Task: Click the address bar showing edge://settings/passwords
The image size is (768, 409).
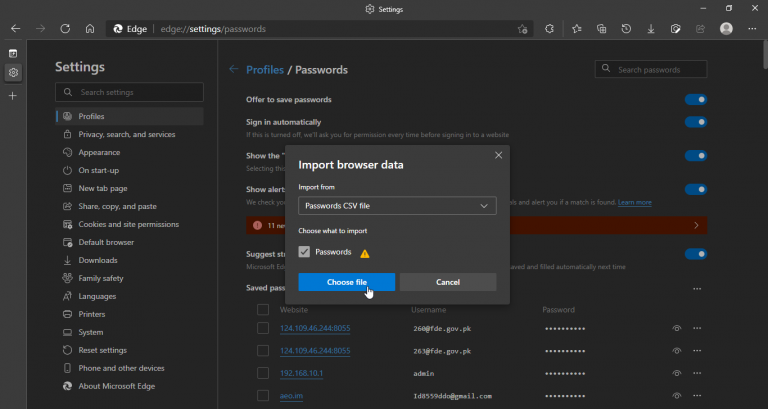Action: click(318, 29)
